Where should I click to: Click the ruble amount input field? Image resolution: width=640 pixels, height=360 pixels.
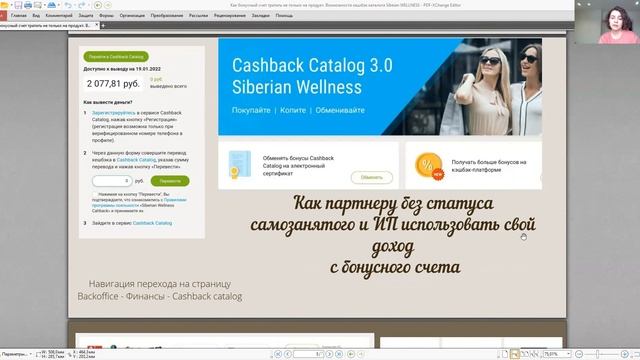tap(112, 181)
